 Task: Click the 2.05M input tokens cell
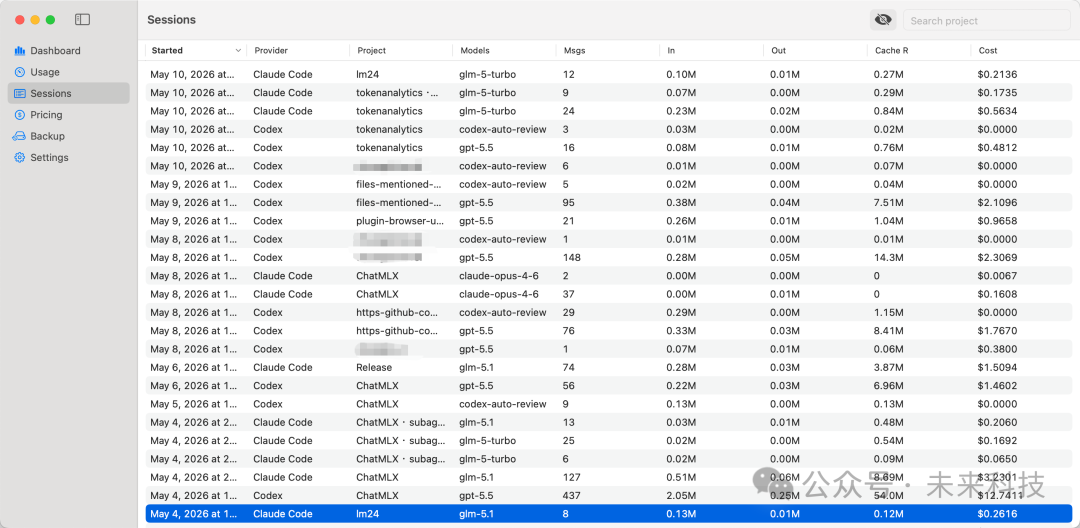[x=681, y=496]
